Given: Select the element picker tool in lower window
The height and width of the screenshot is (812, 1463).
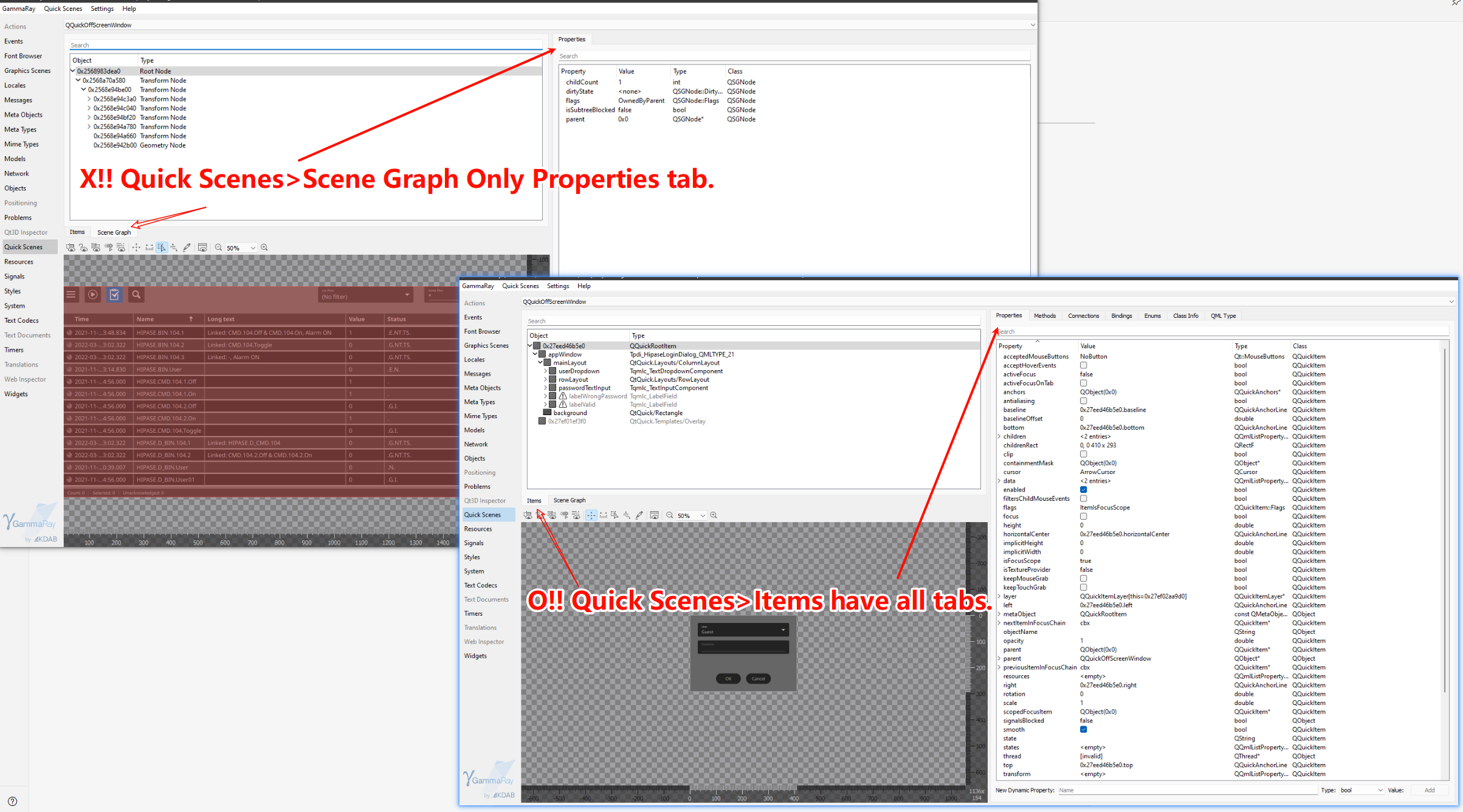Looking at the screenshot, I should pyautogui.click(x=615, y=515).
